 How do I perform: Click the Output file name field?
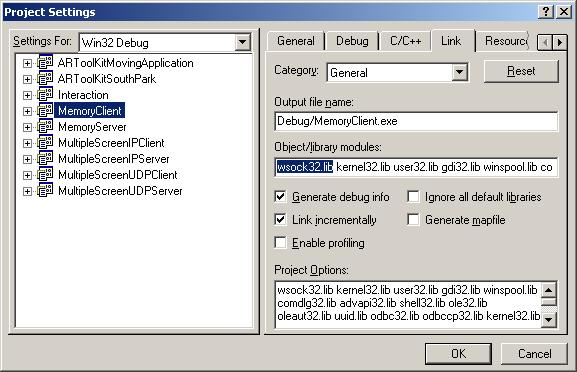click(x=416, y=121)
